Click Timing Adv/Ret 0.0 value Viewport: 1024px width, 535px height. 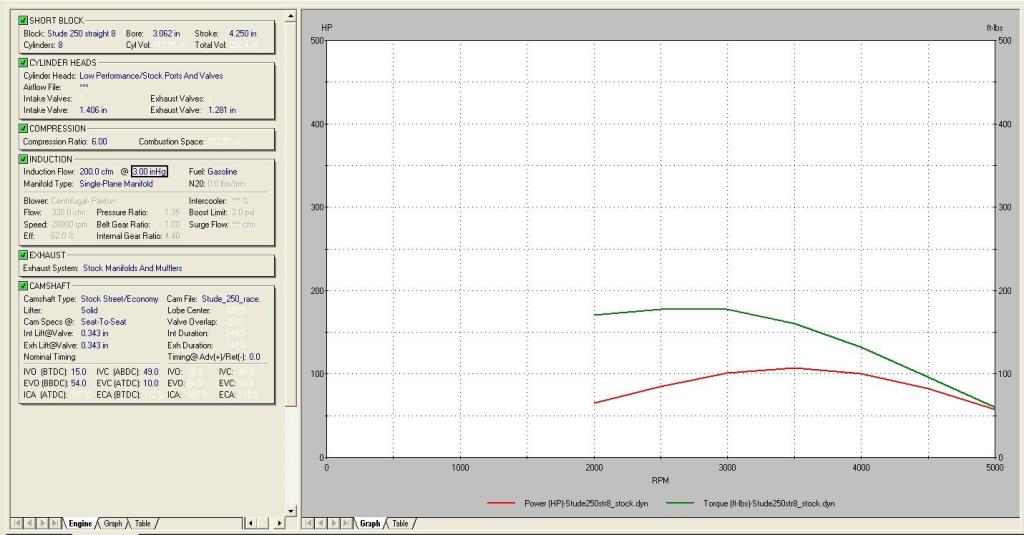255,357
